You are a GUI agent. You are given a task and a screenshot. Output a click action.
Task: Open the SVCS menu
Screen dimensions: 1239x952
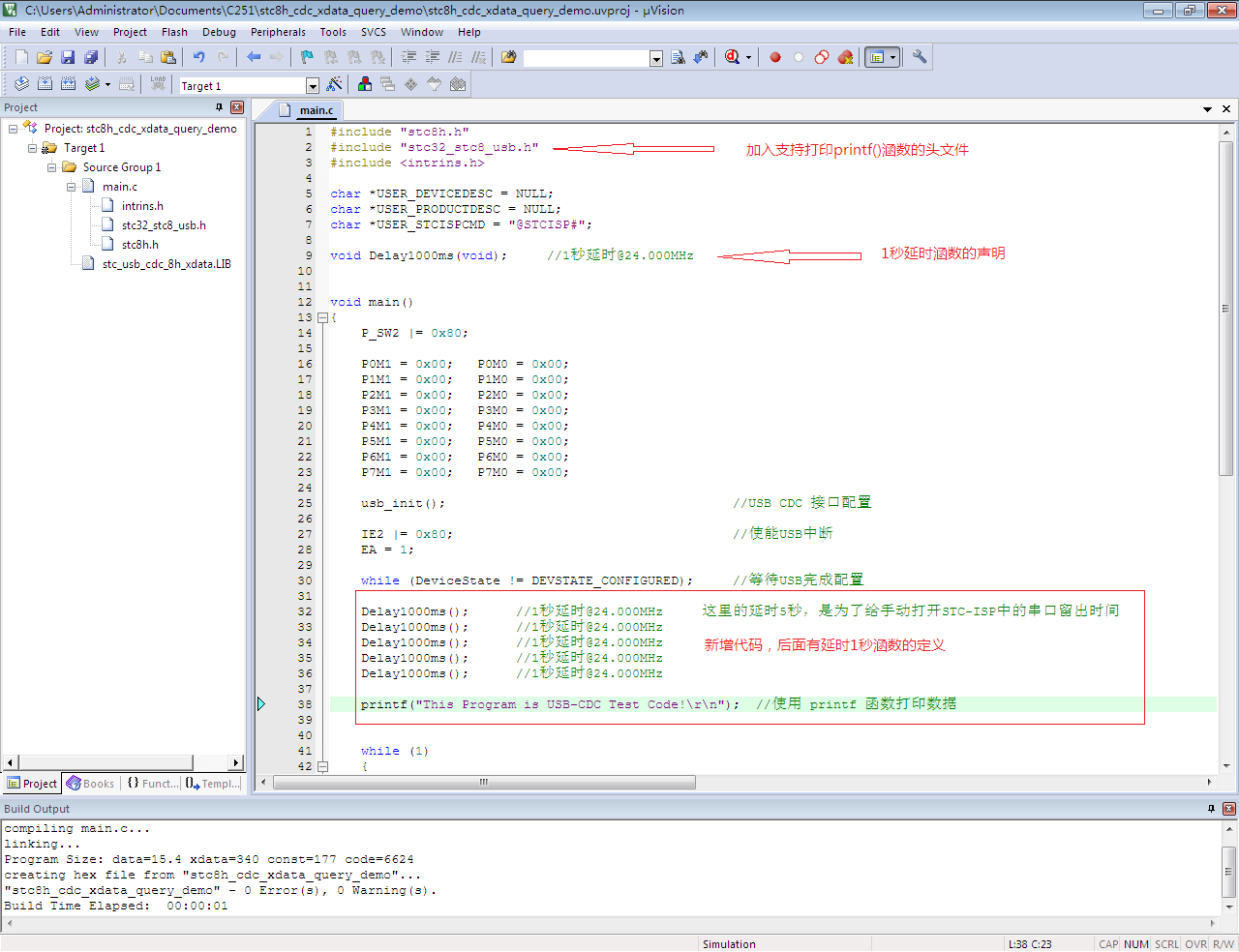[374, 32]
